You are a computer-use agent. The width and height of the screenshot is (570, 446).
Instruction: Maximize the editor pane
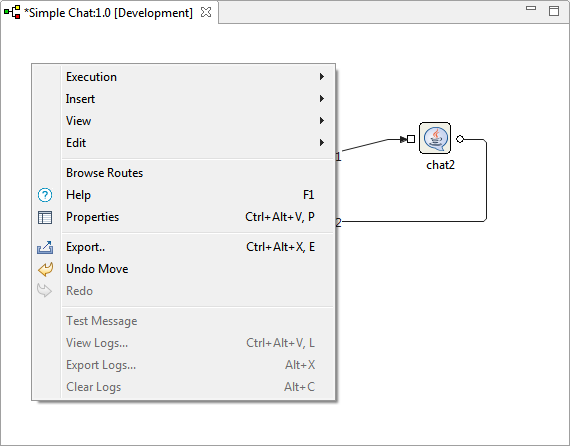tap(554, 11)
